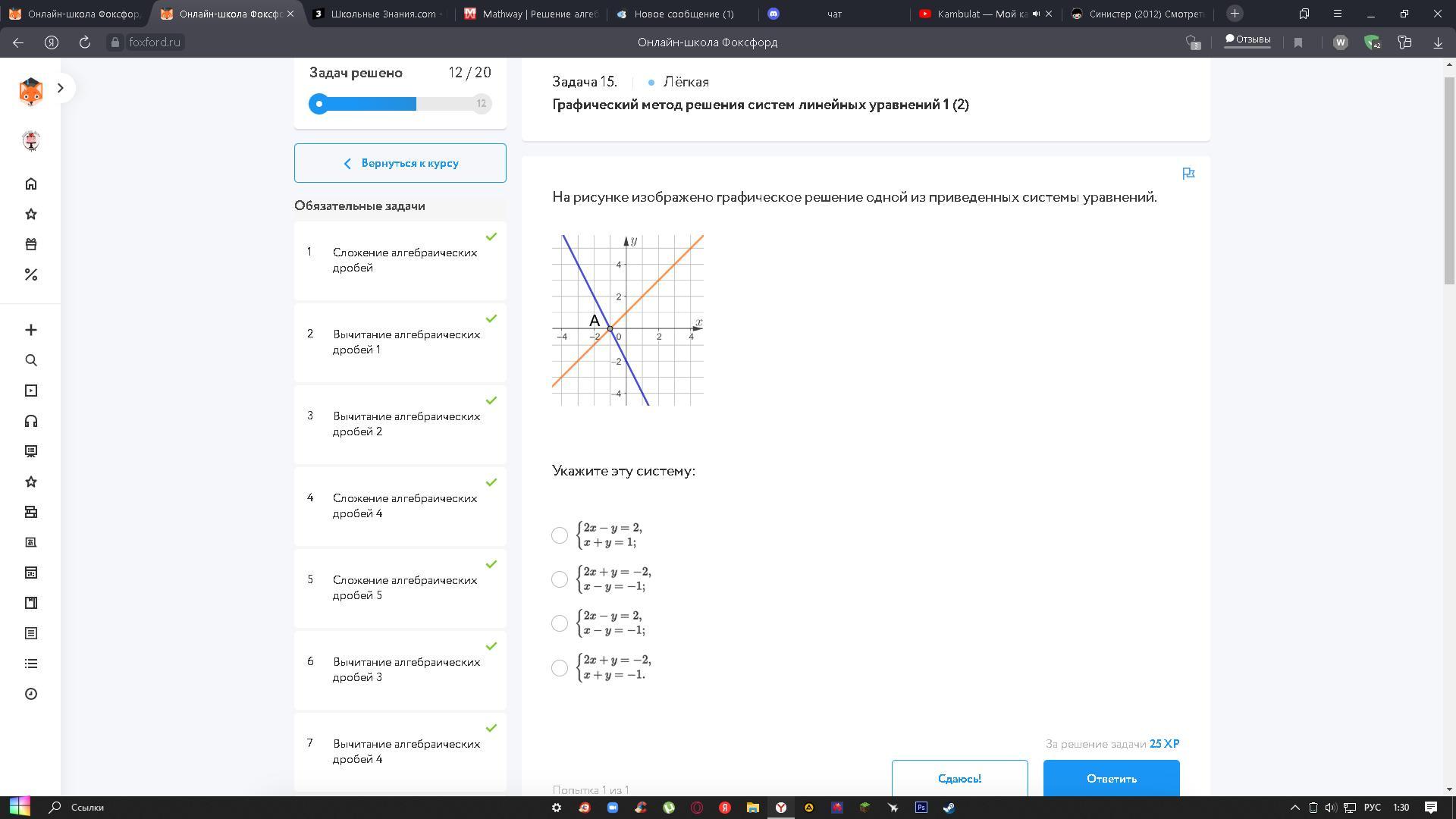Click the plus icon in left sidebar
The image size is (1456, 819).
(31, 330)
